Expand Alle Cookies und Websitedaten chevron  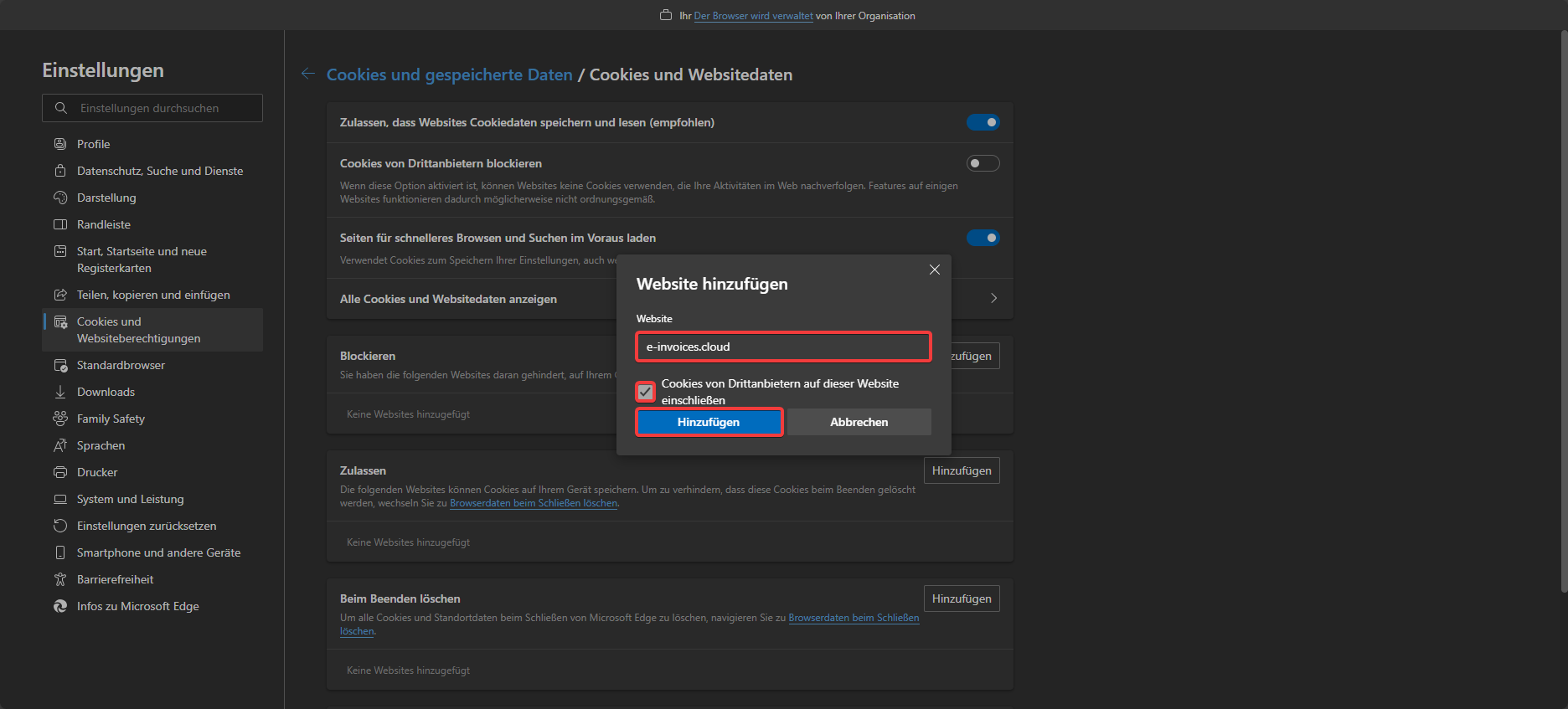point(993,298)
